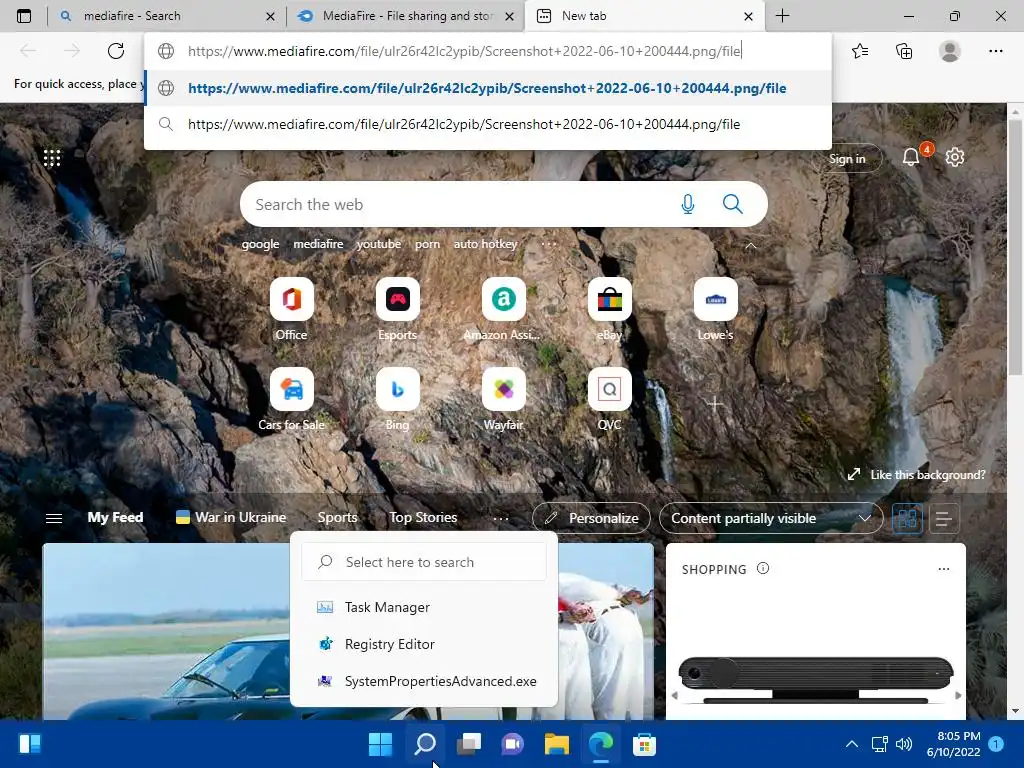Open the app launcher grid icon
1024x768 pixels.
coord(52,157)
